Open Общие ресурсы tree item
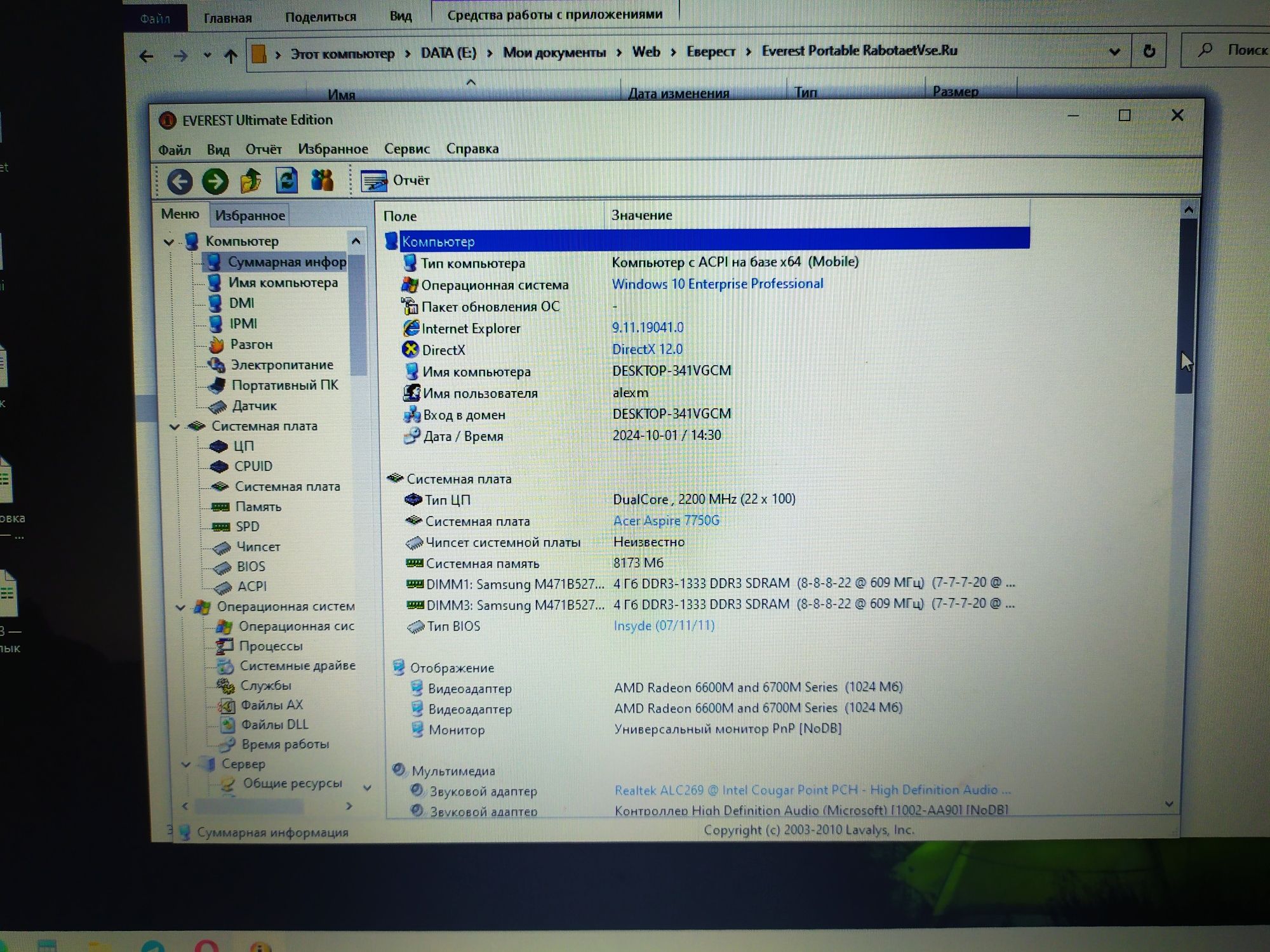The height and width of the screenshot is (952, 1270). pos(293,784)
